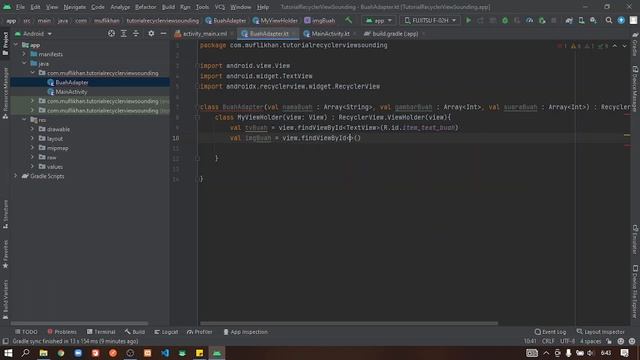Open the app run configuration dropdown
The image size is (640, 360).
379,20
